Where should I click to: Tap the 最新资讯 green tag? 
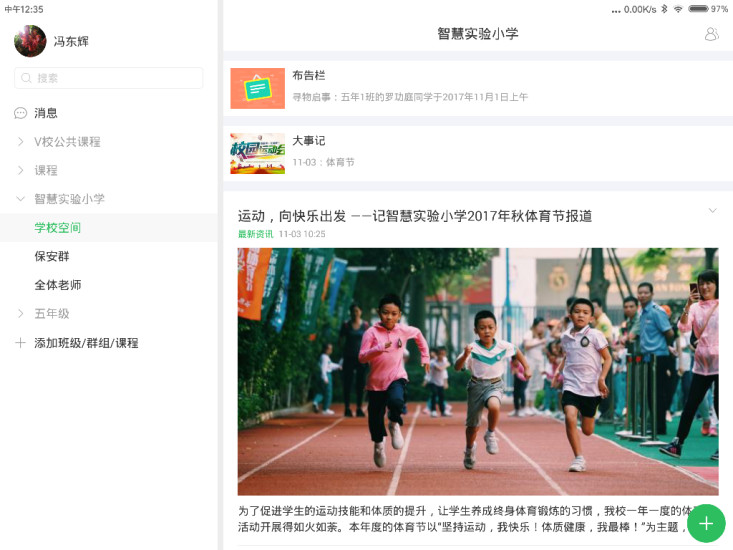point(255,234)
